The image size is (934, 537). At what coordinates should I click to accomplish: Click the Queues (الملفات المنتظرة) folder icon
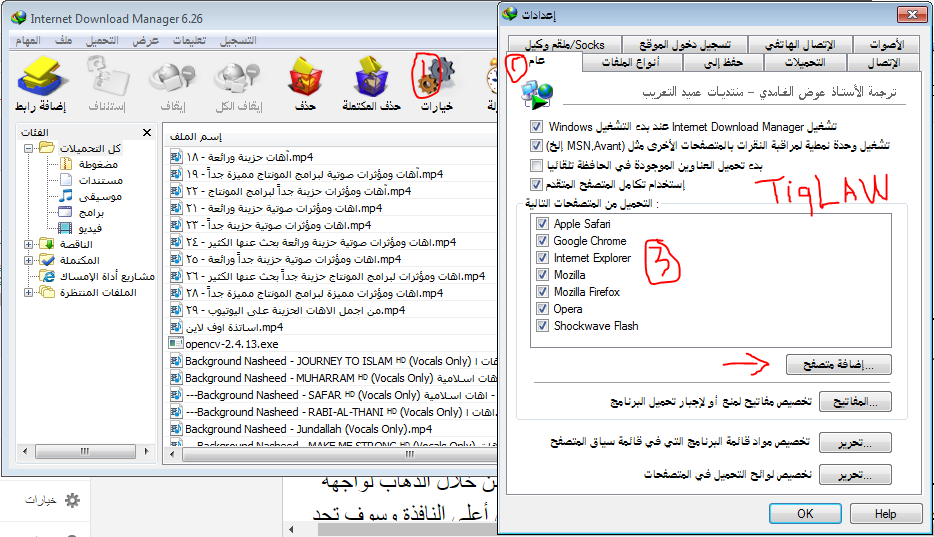click(x=47, y=292)
